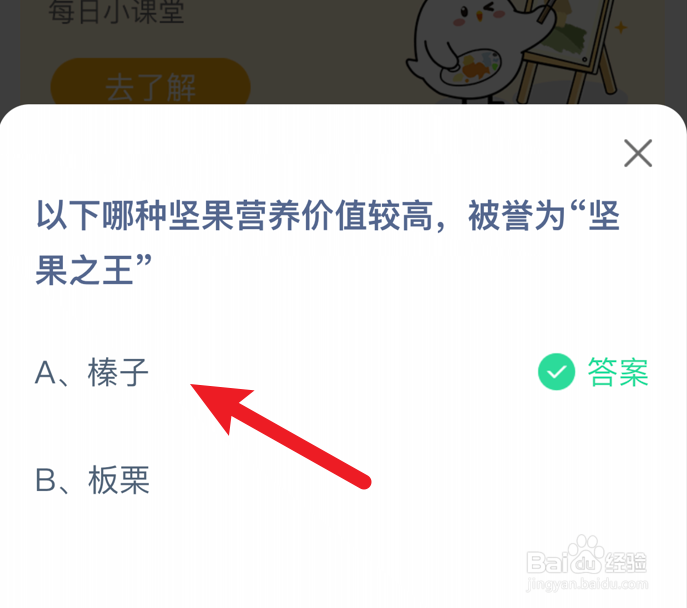The height and width of the screenshot is (608, 687).
Task: Click the 经验 text in watermark
Action: click(x=626, y=563)
